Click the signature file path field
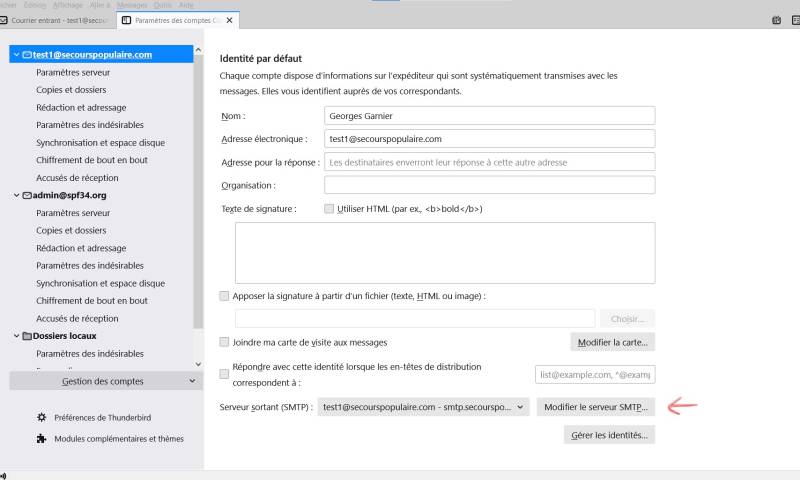The image size is (800, 480). click(415, 319)
